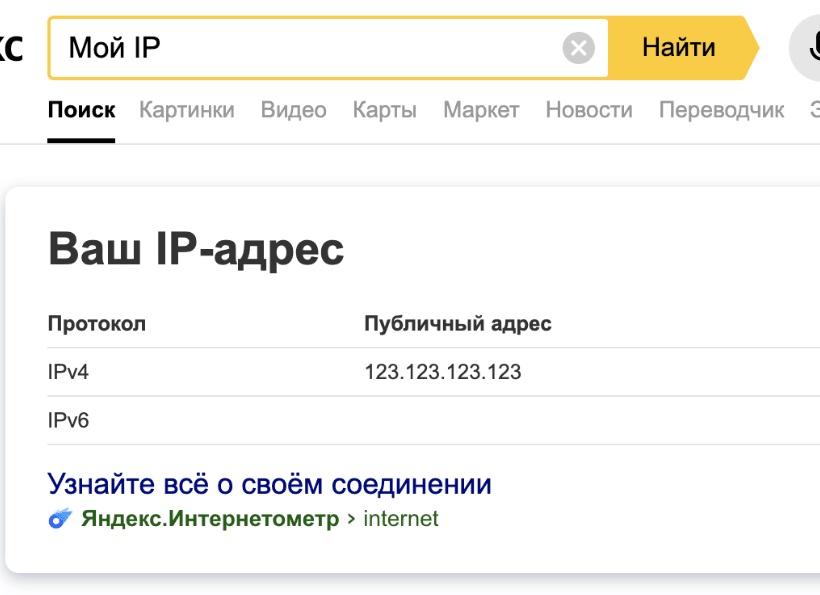Click the IPv4 protocol cell

pos(68,372)
